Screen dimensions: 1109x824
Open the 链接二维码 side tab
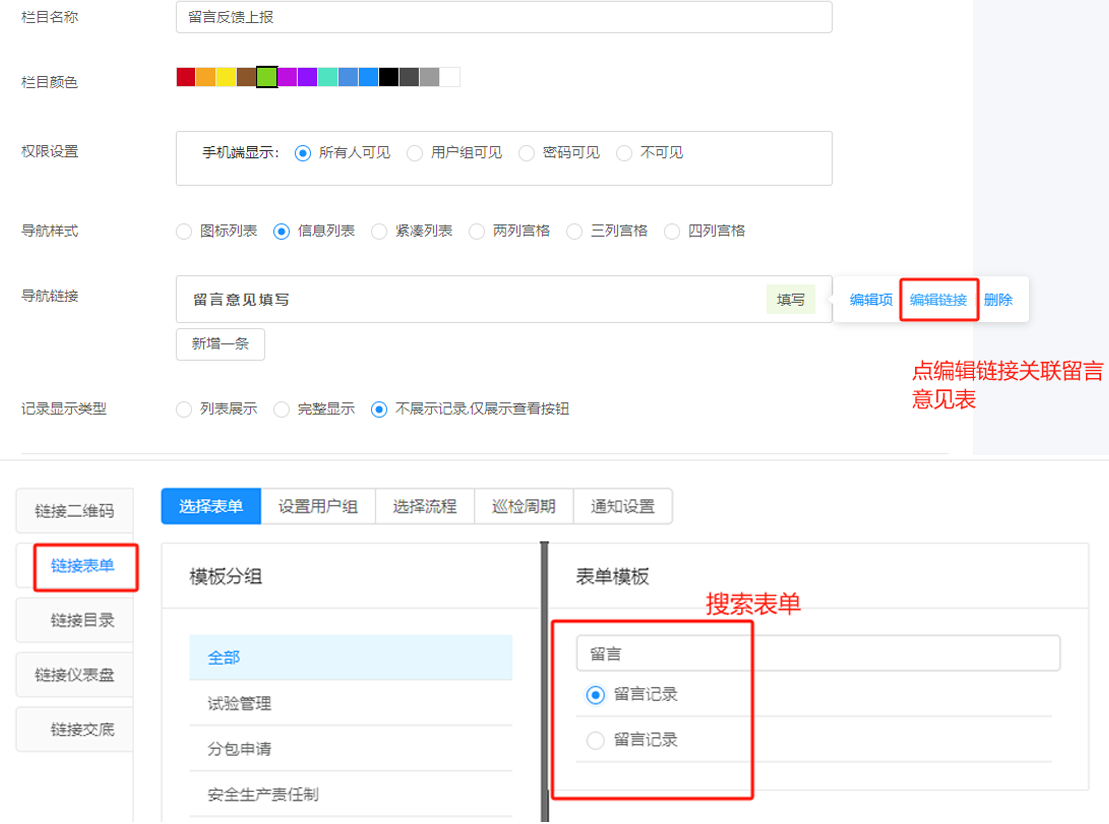tap(75, 511)
